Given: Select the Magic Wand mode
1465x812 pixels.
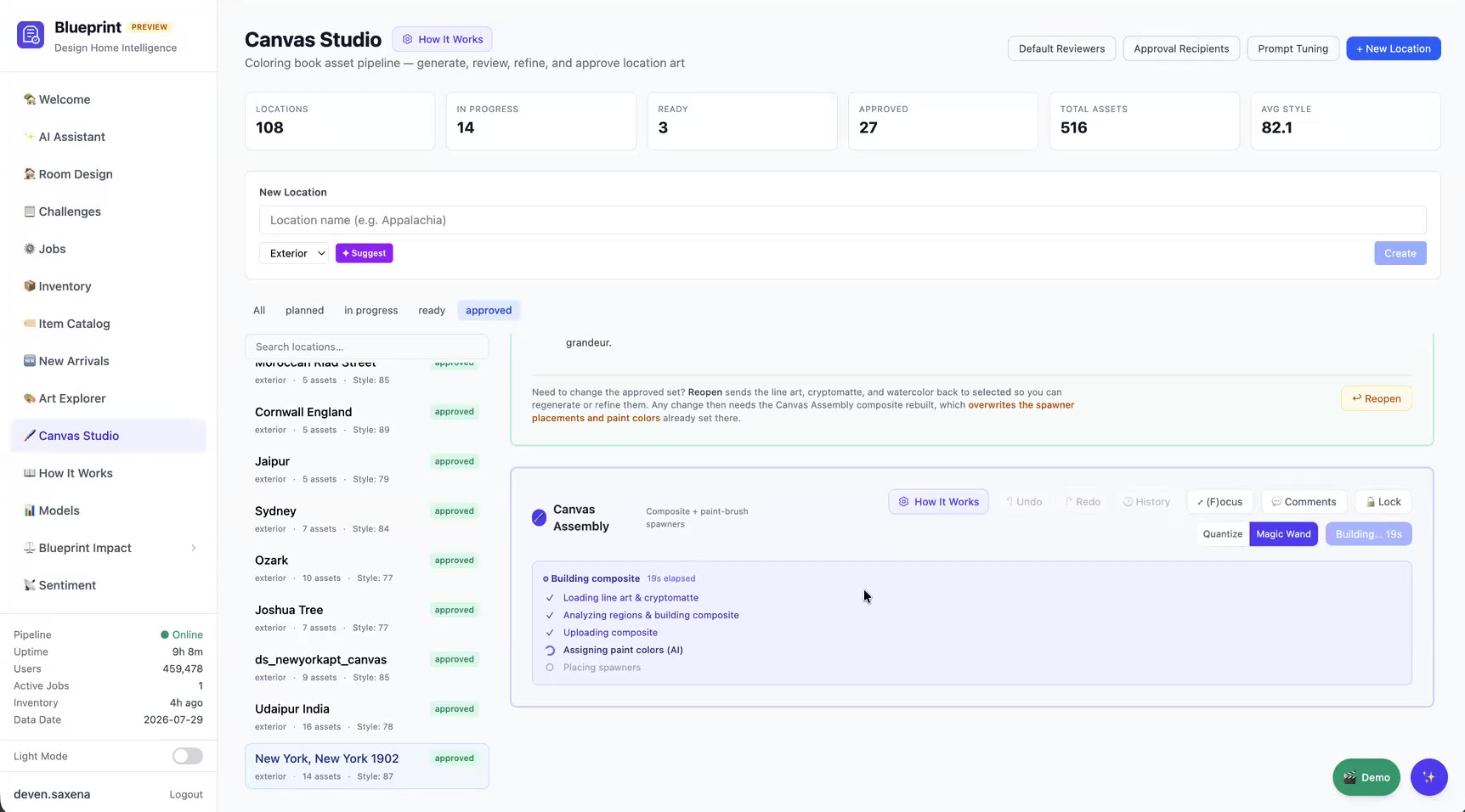Looking at the screenshot, I should click(x=1283, y=534).
